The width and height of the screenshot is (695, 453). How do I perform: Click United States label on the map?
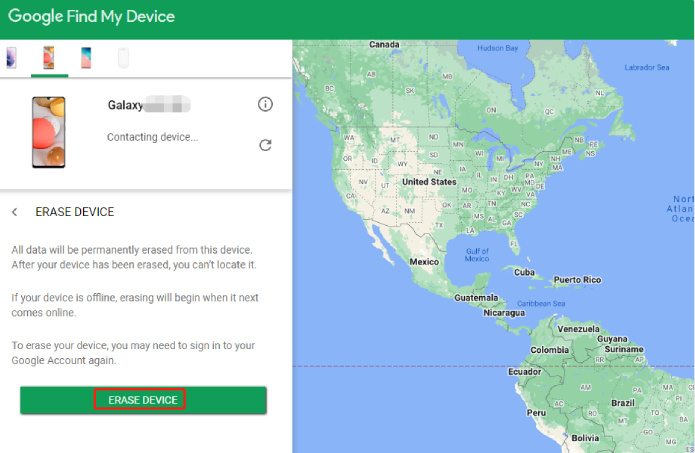click(x=428, y=183)
